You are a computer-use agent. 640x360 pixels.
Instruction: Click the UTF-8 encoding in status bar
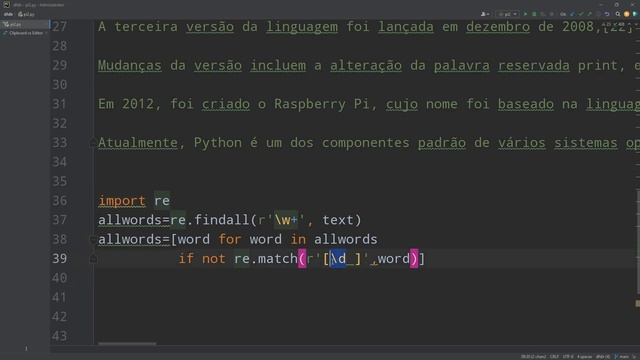(568, 357)
